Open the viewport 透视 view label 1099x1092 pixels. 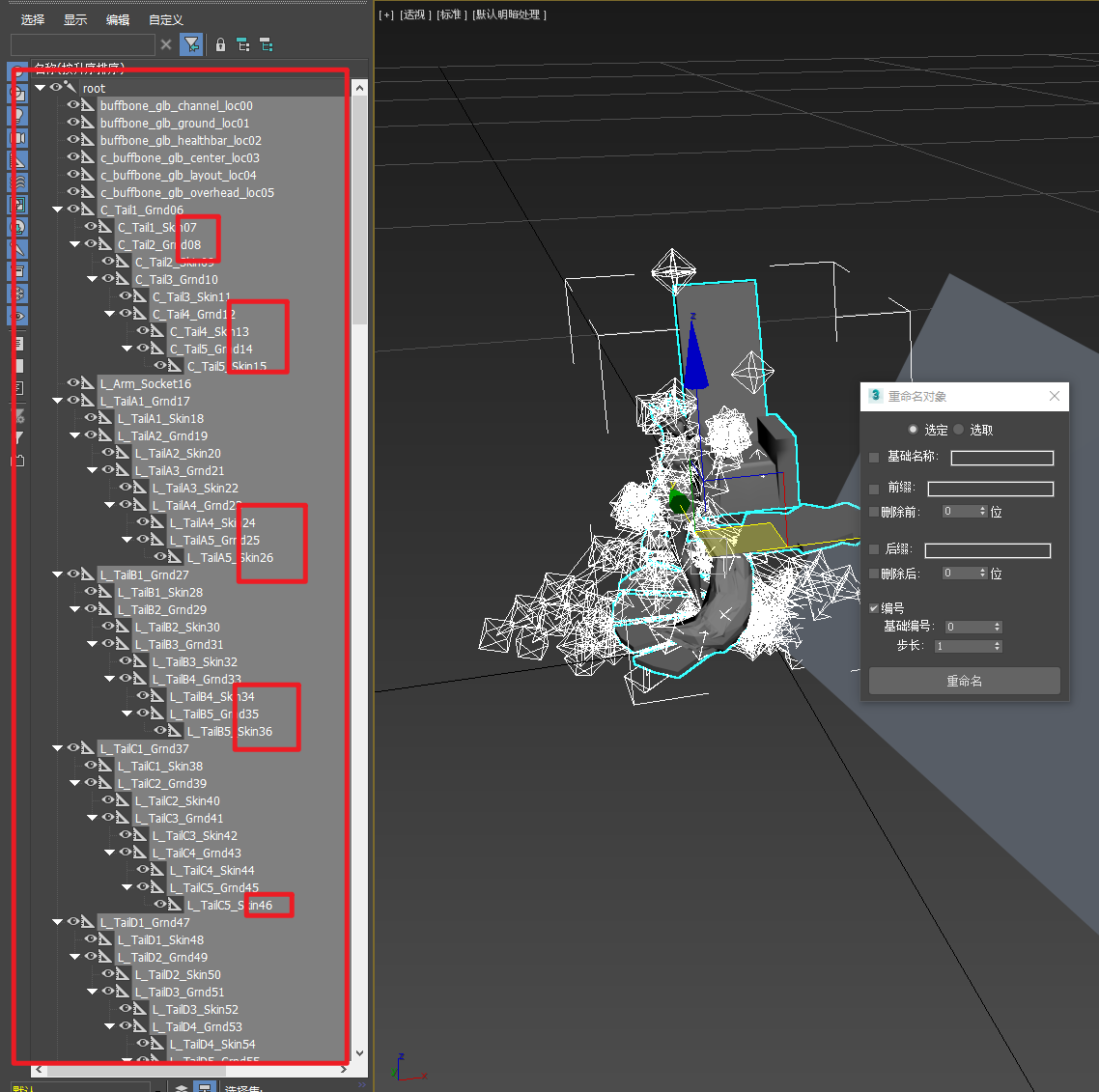point(415,14)
